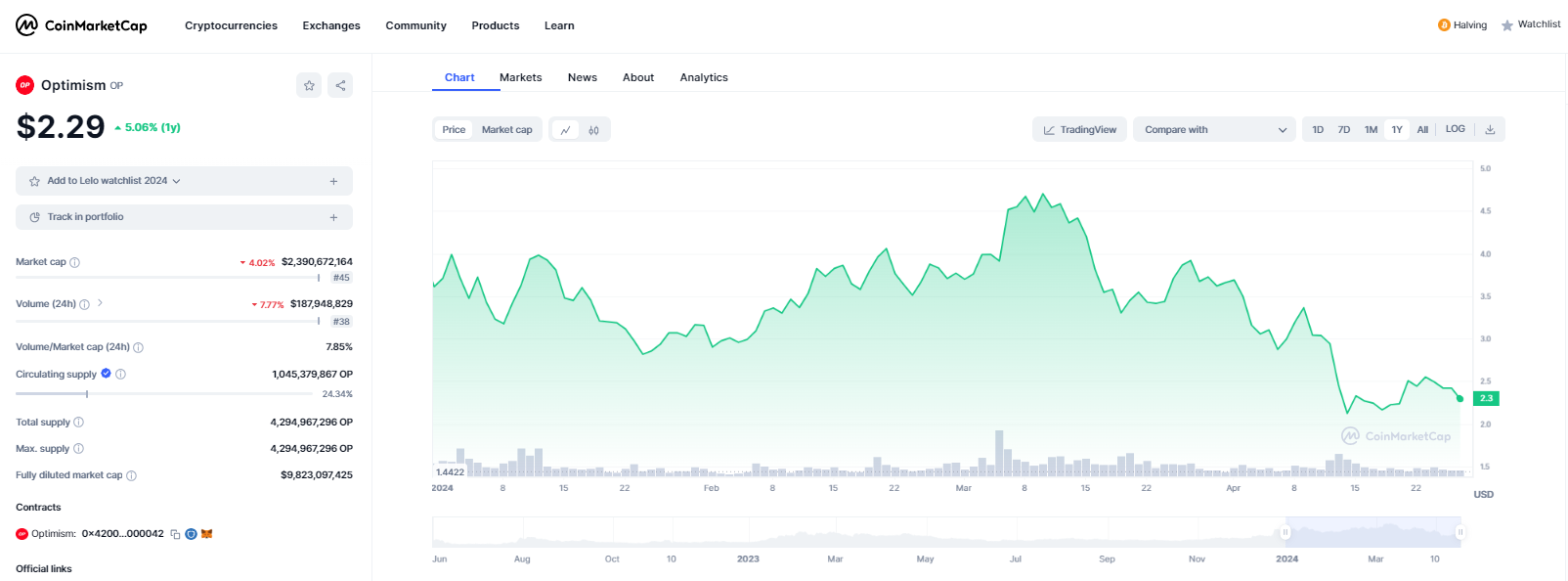Switch to line chart view
This screenshot has width=1568, height=581.
point(565,129)
